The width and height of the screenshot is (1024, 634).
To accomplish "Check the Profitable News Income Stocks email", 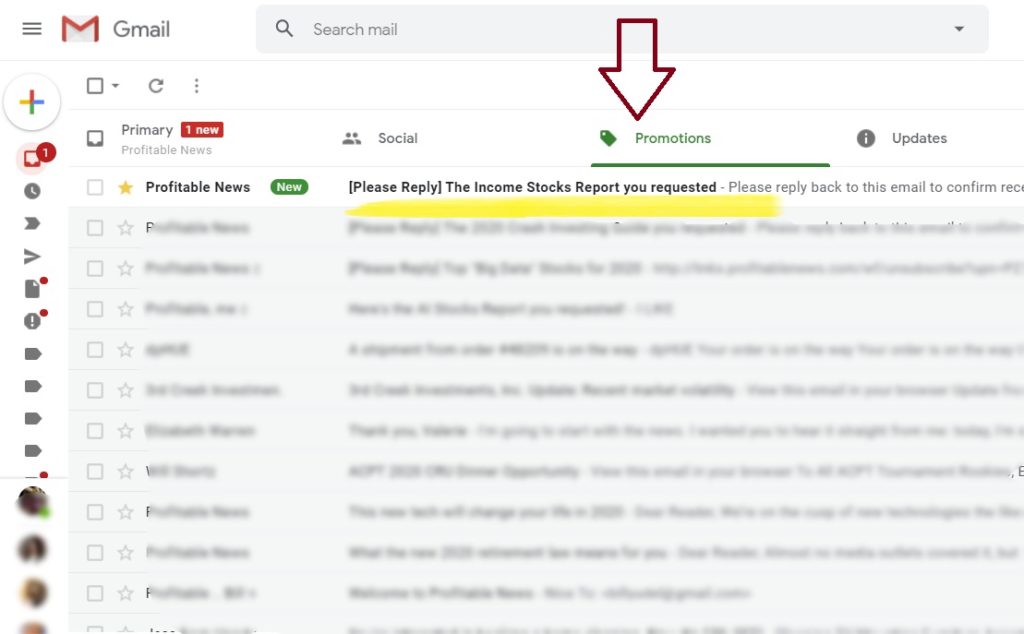I will pyautogui.click(x=95, y=187).
